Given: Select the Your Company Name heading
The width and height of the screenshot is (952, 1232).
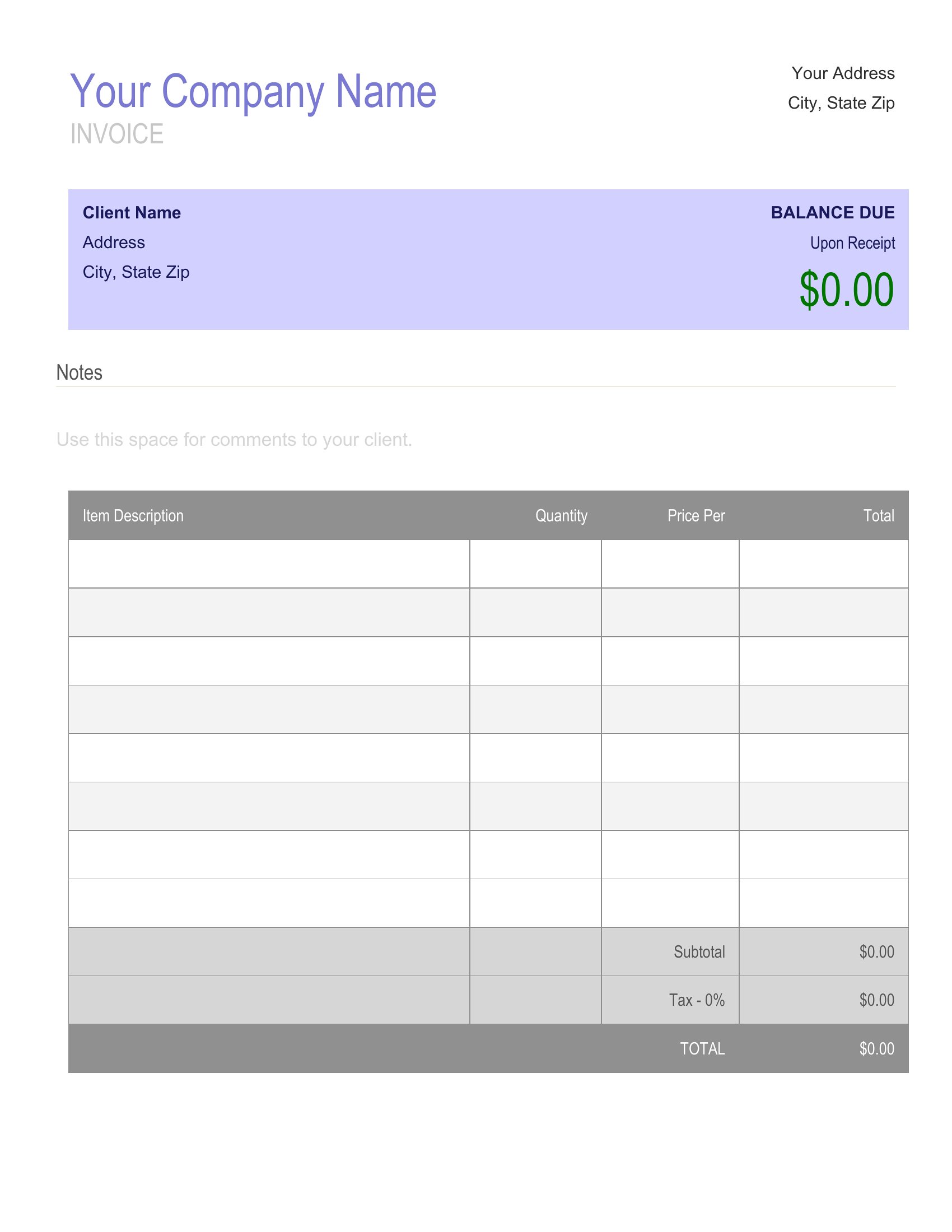Looking at the screenshot, I should 253,92.
